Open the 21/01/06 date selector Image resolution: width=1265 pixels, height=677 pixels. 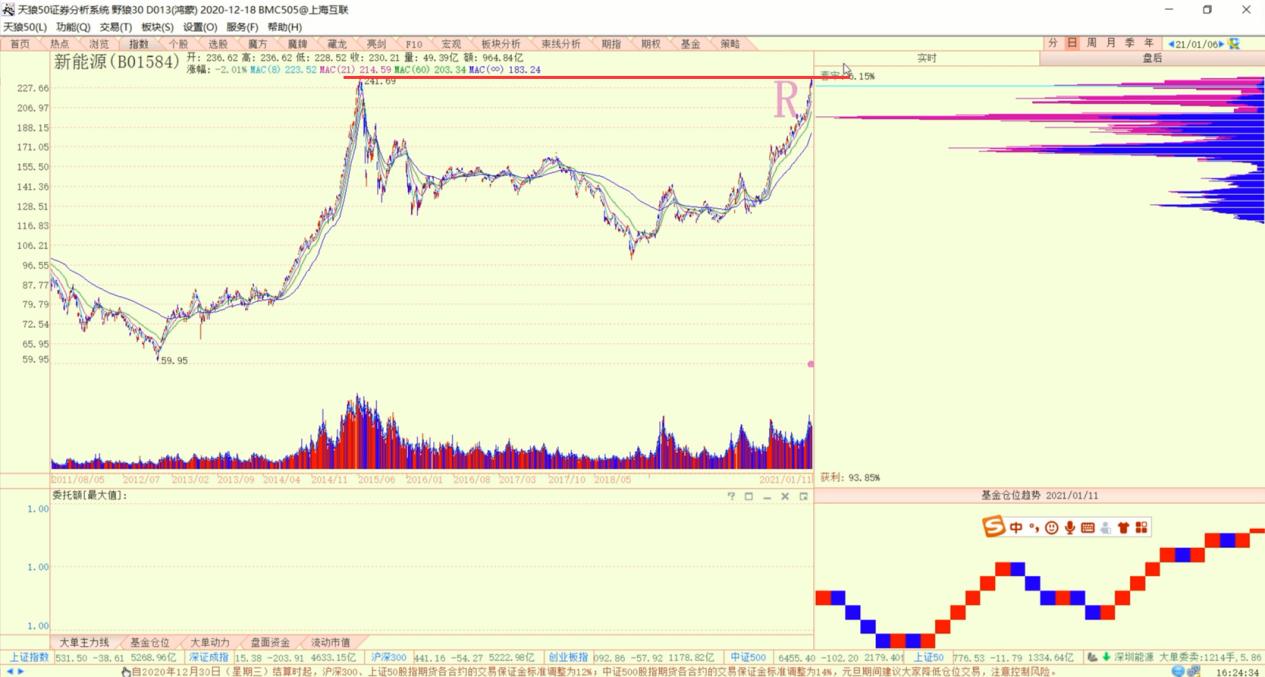click(x=1196, y=44)
